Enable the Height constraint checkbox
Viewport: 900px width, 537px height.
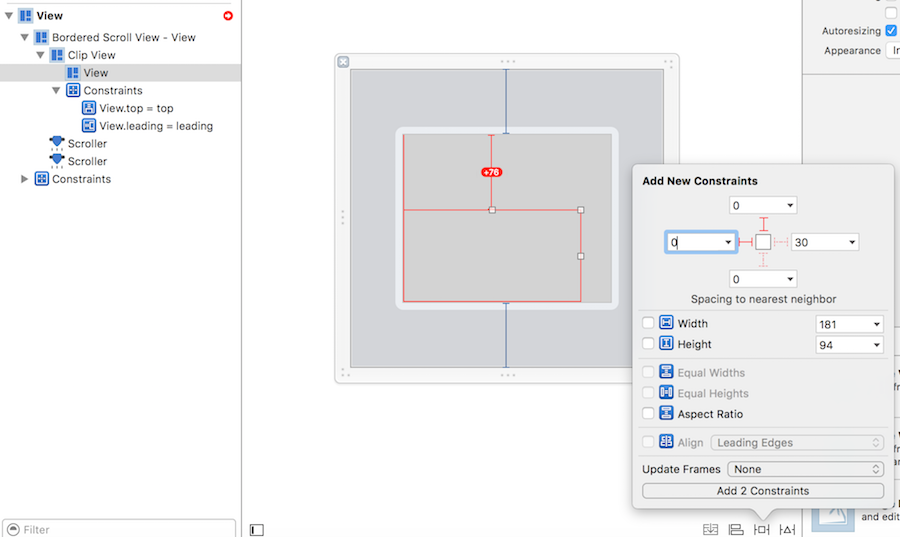coord(648,344)
